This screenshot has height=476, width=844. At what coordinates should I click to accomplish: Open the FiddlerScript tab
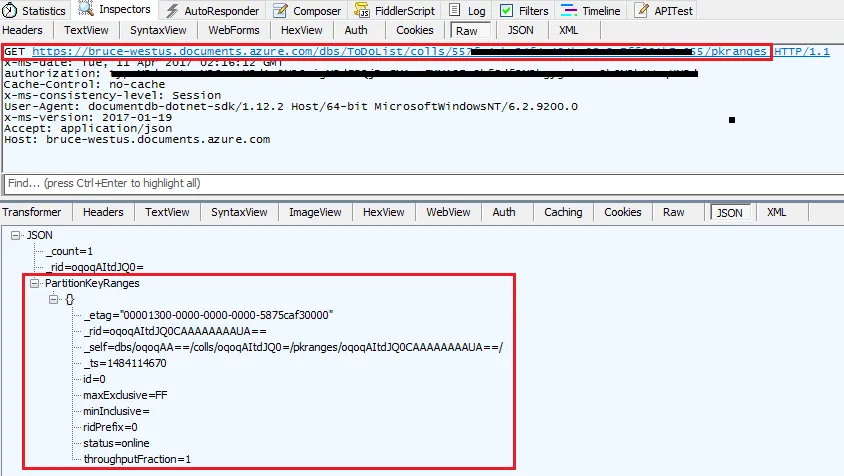tap(395, 10)
